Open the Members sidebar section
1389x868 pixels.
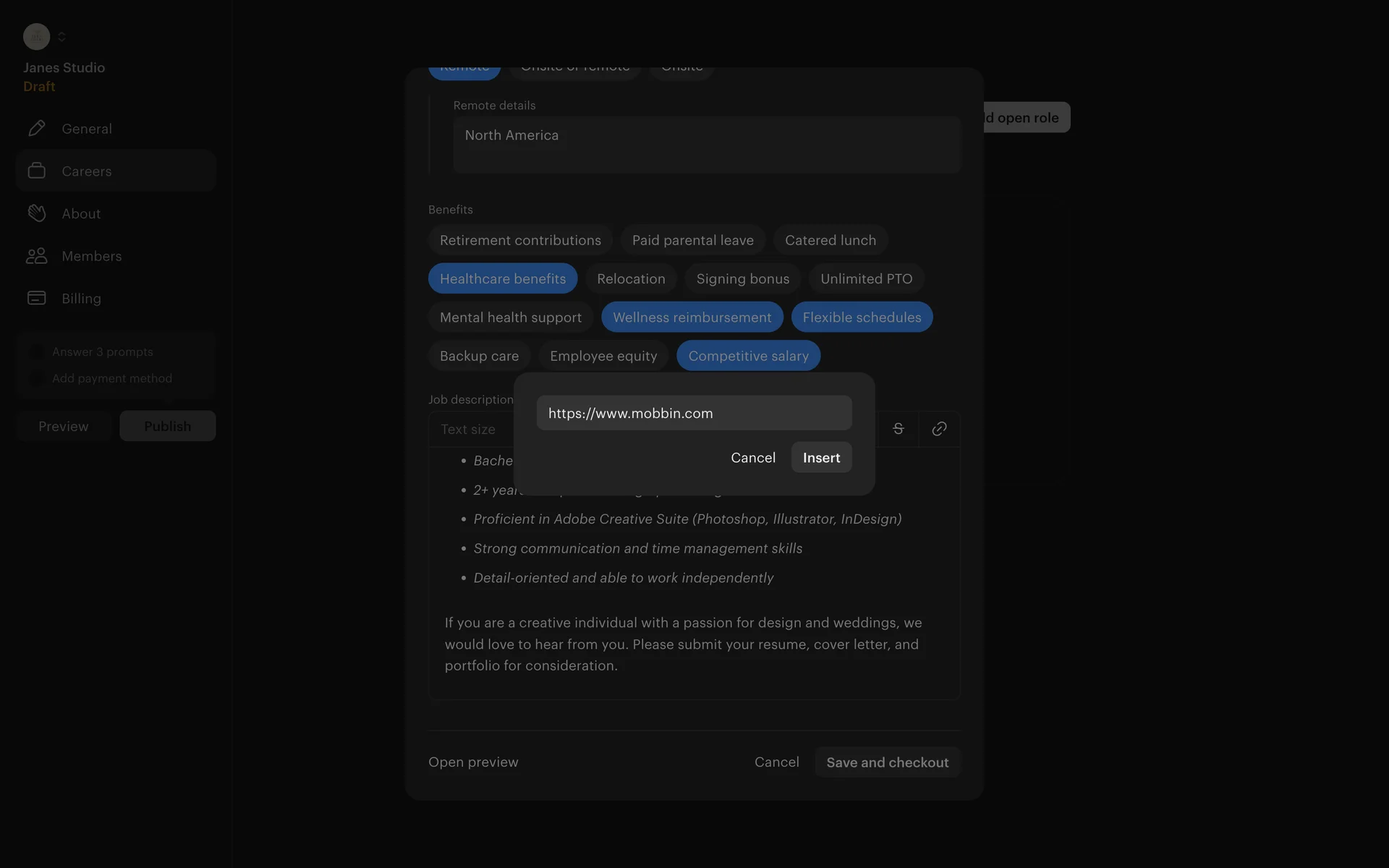pos(91,256)
